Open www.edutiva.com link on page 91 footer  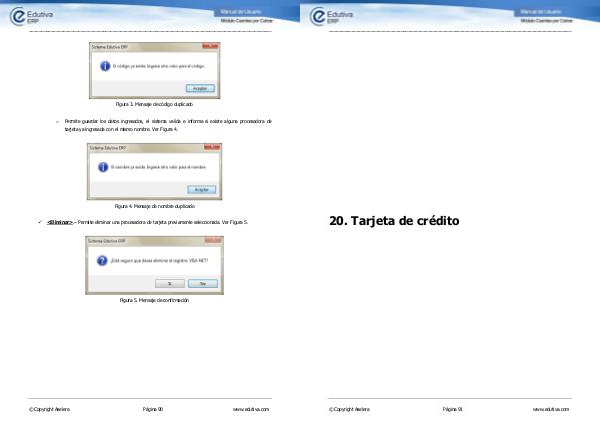tap(550, 409)
